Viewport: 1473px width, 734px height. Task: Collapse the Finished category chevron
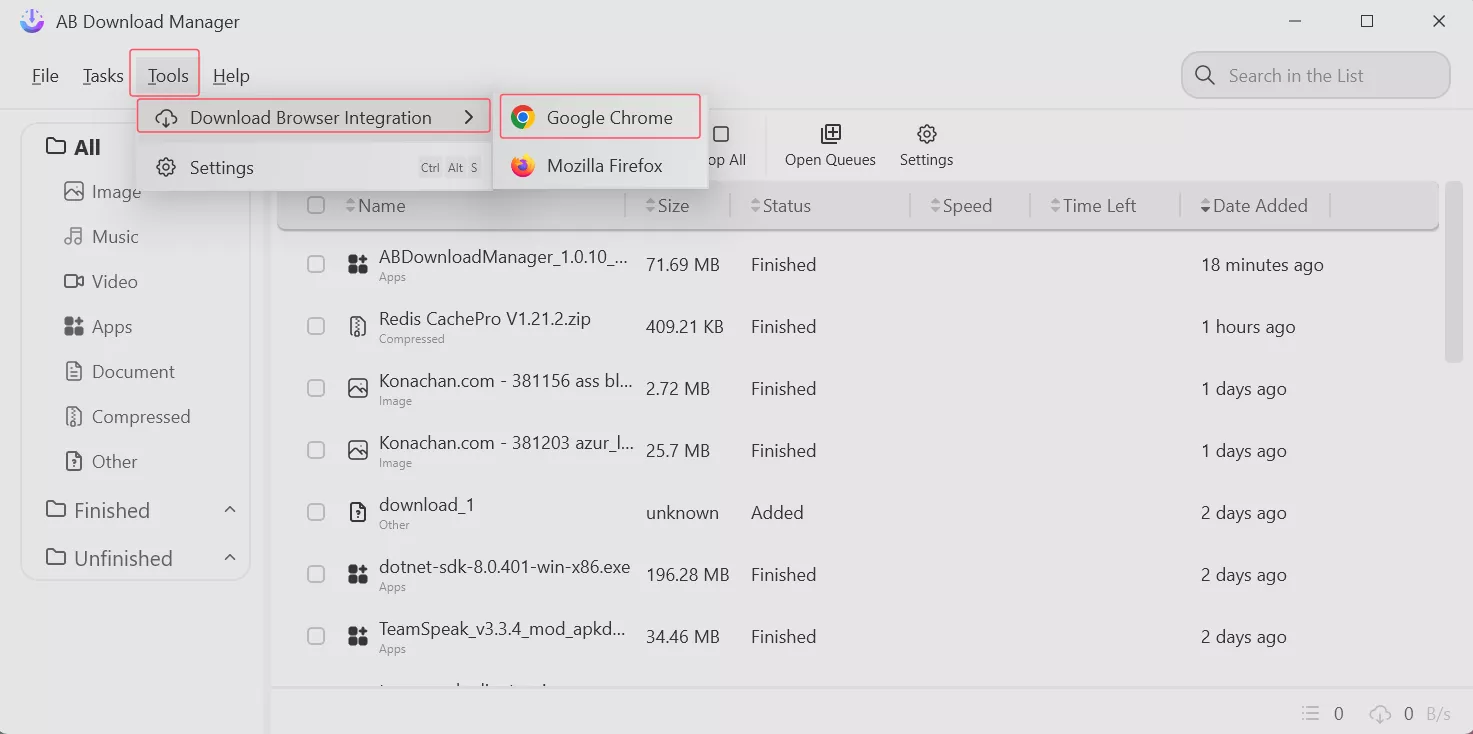tap(230, 511)
